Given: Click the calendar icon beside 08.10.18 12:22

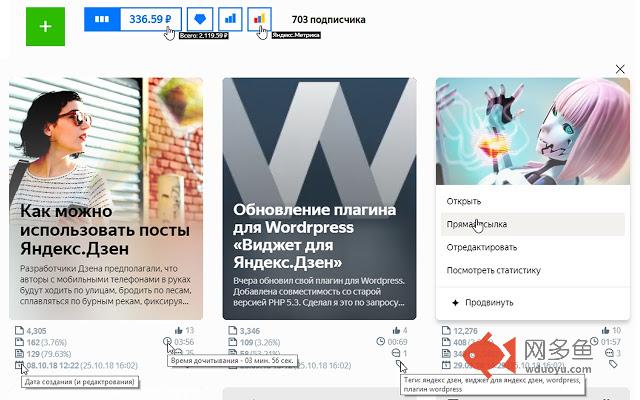Looking at the screenshot, I should point(19,364).
